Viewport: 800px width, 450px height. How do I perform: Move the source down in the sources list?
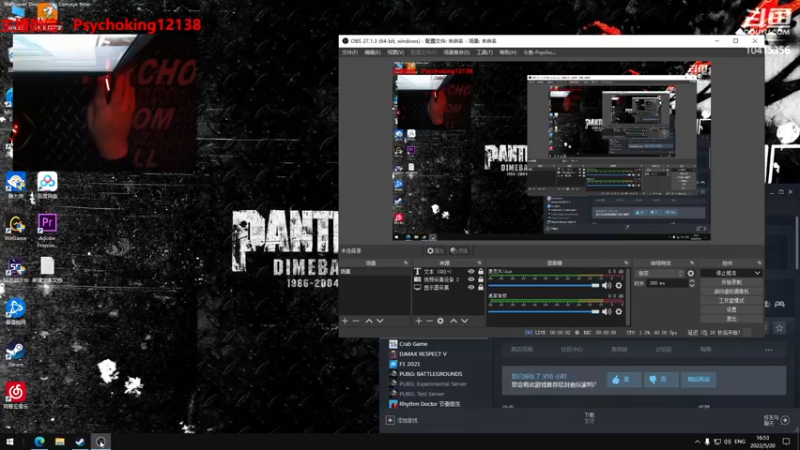point(464,321)
